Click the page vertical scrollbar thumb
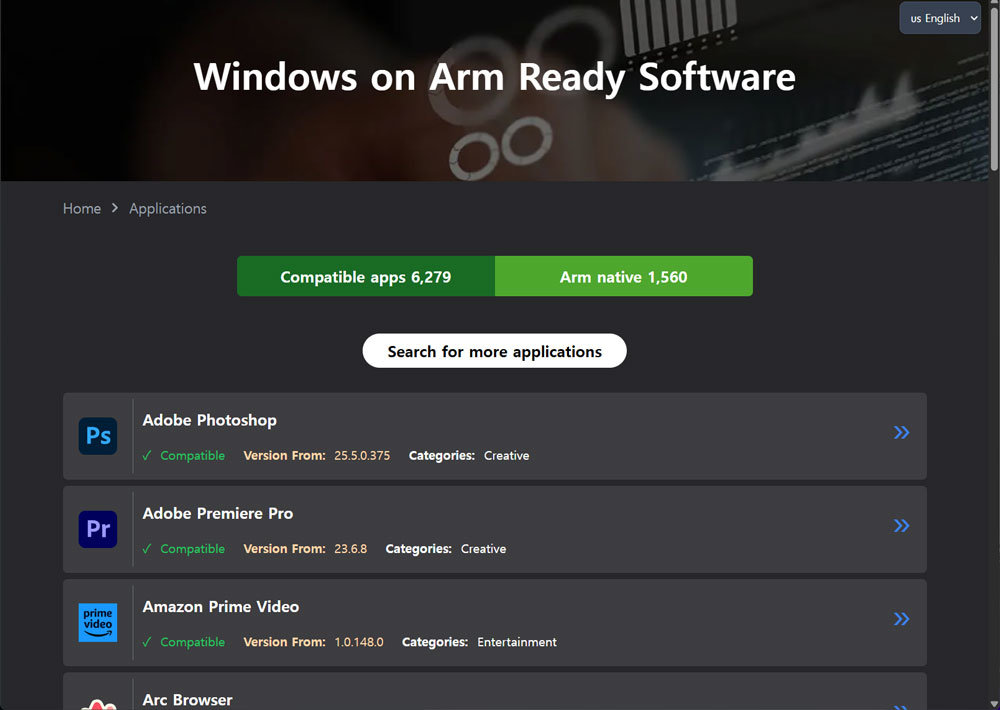Image resolution: width=1000 pixels, height=710 pixels. click(x=994, y=89)
